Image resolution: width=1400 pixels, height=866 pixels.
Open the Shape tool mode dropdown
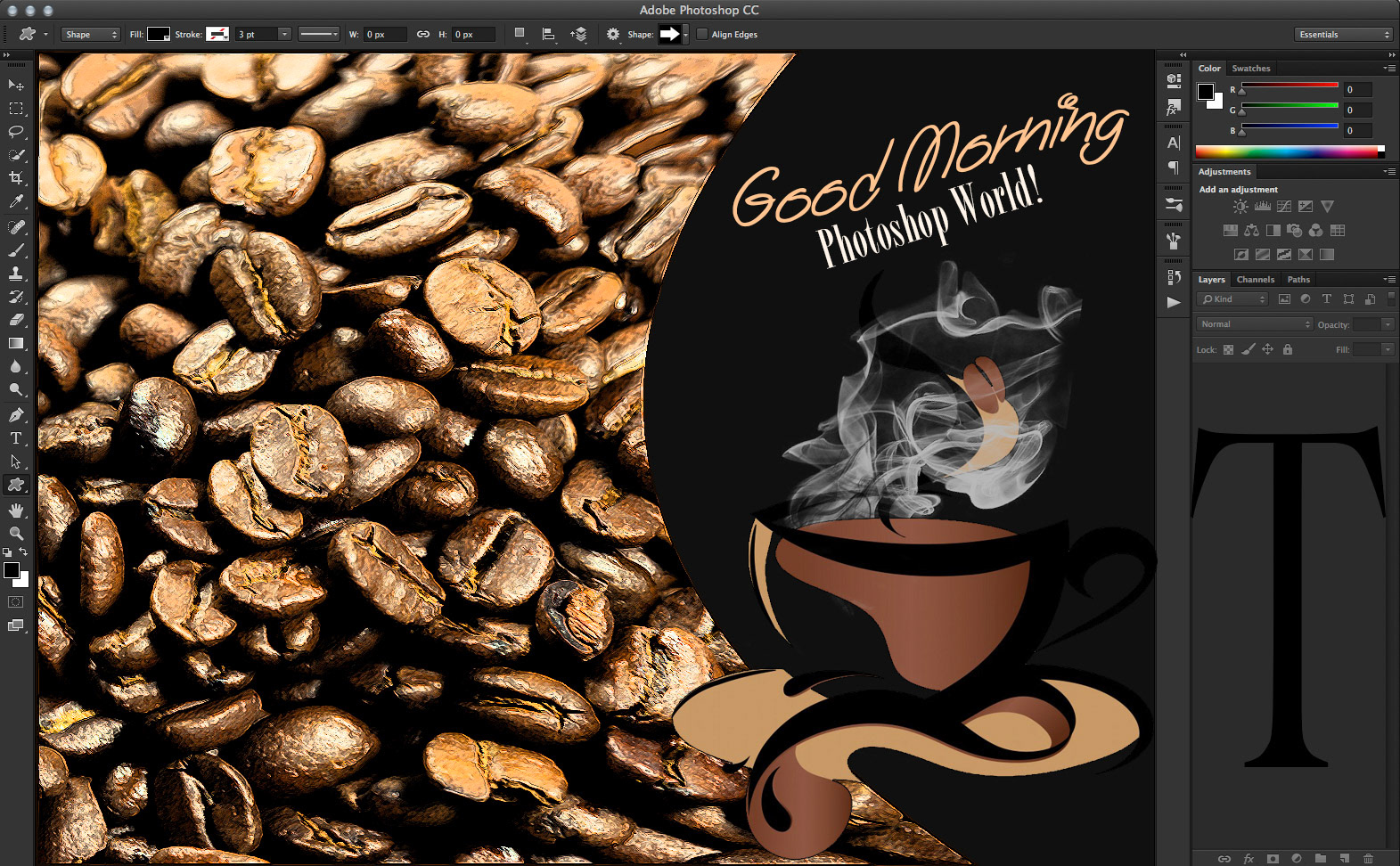coord(90,34)
